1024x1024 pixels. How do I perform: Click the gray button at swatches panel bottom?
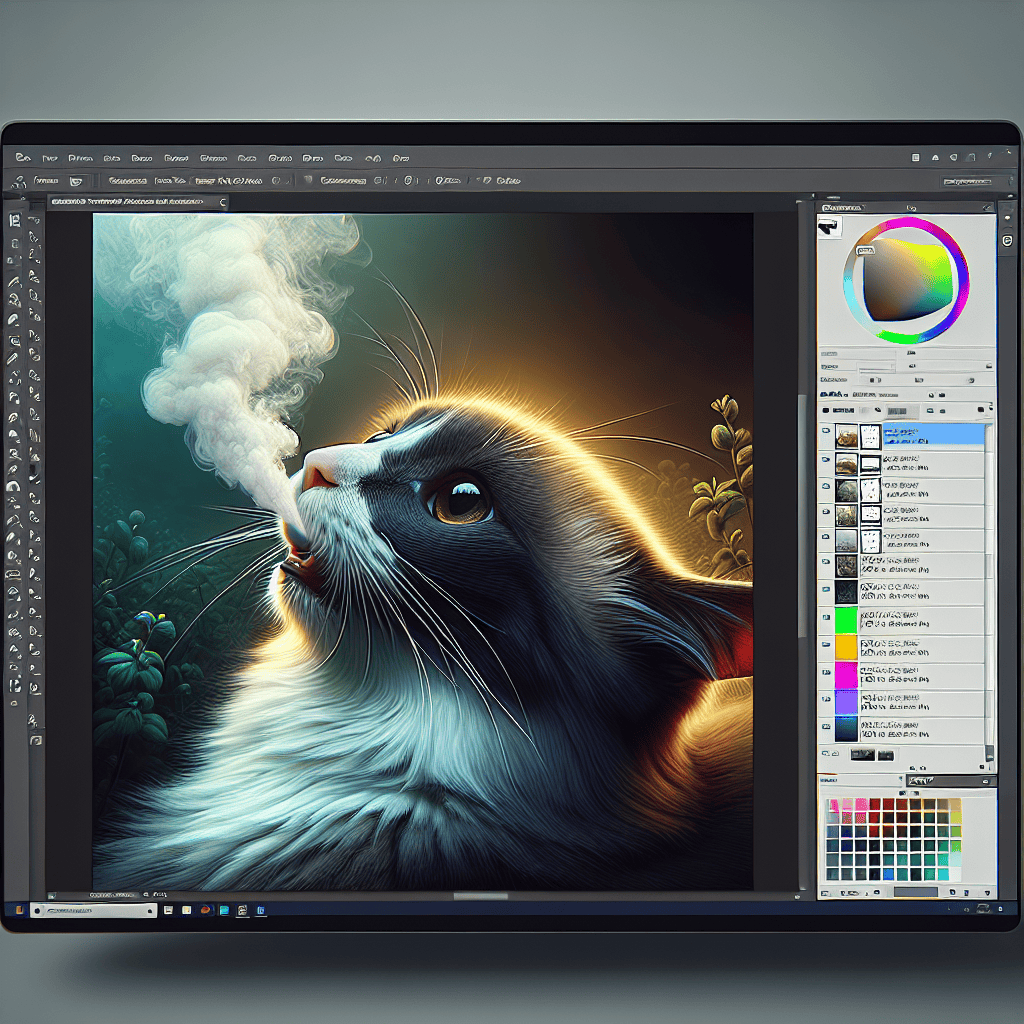(915, 891)
